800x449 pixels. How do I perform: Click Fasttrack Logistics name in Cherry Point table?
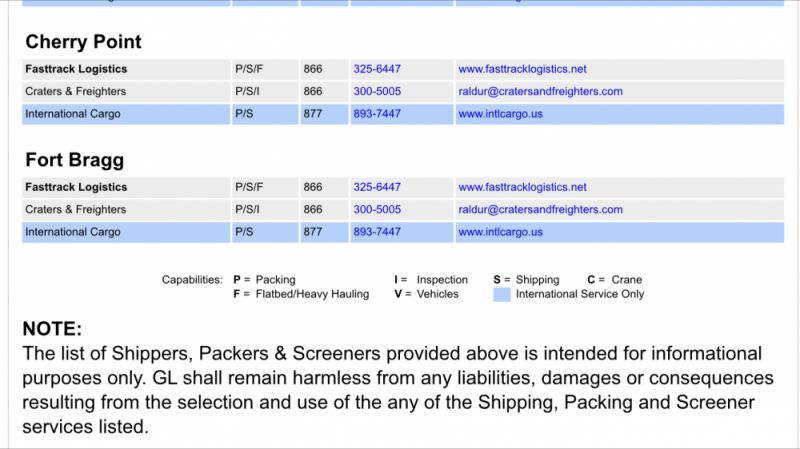point(76,69)
